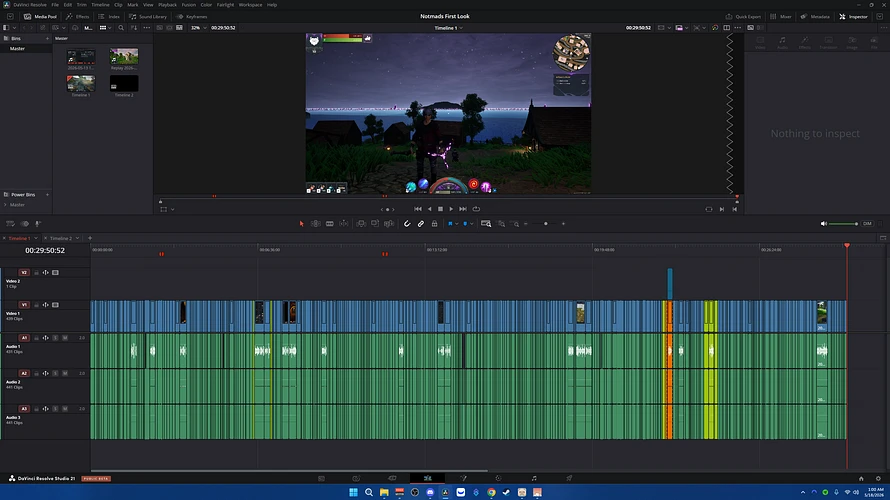
Task: Open the marker color dropdown arrow
Action: point(471,224)
